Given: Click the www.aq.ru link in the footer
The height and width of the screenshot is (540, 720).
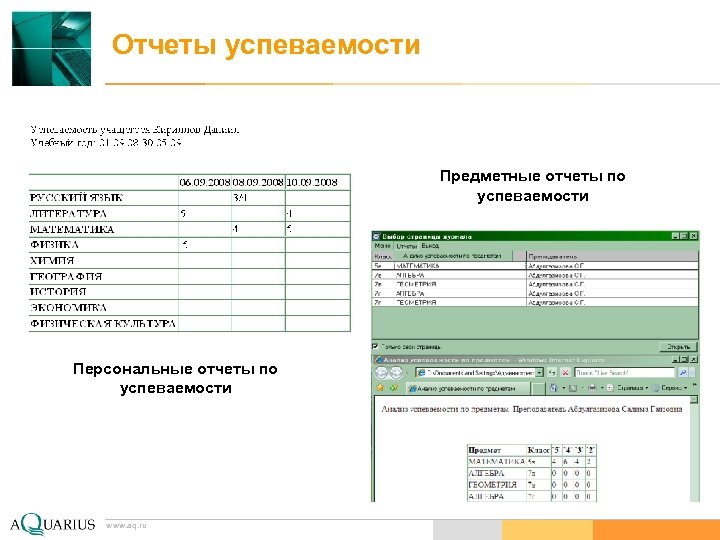Looking at the screenshot, I should pos(126,525).
